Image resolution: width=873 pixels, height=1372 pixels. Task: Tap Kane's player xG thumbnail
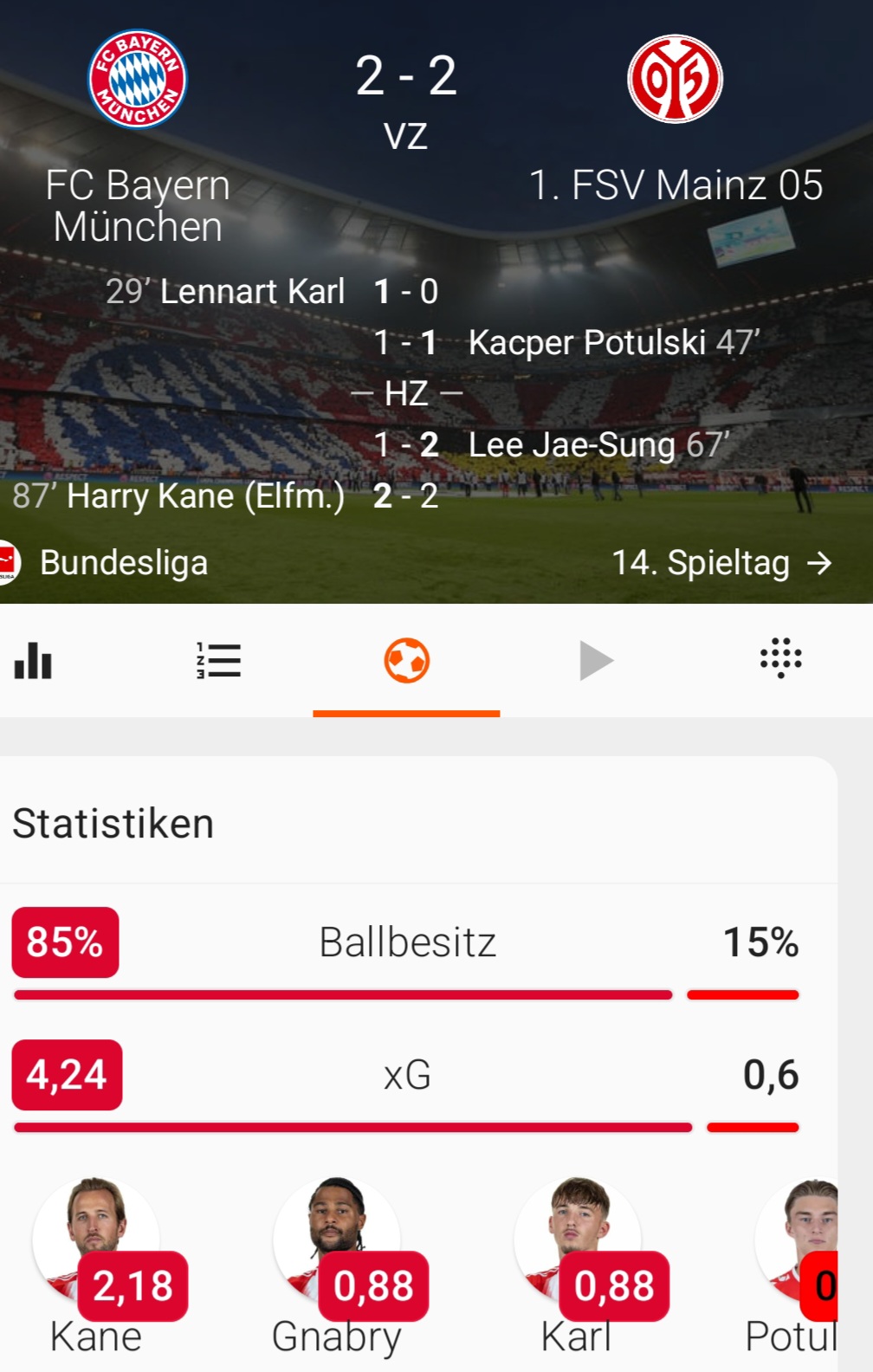[96, 1239]
